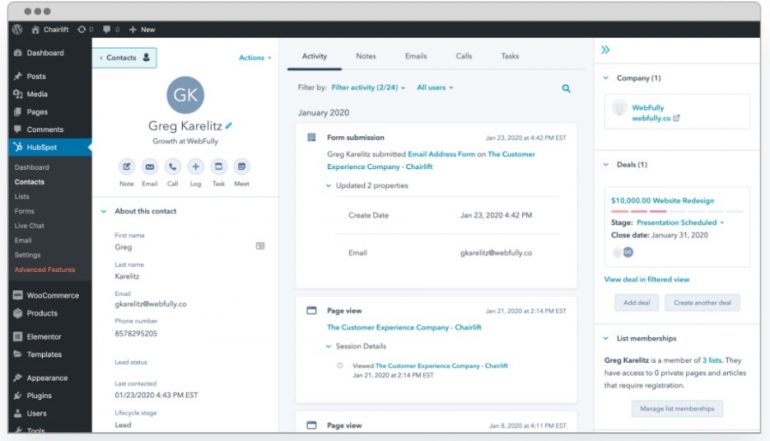Open Filter activity (2/24) dropdown
770x441 pixels.
click(368, 87)
